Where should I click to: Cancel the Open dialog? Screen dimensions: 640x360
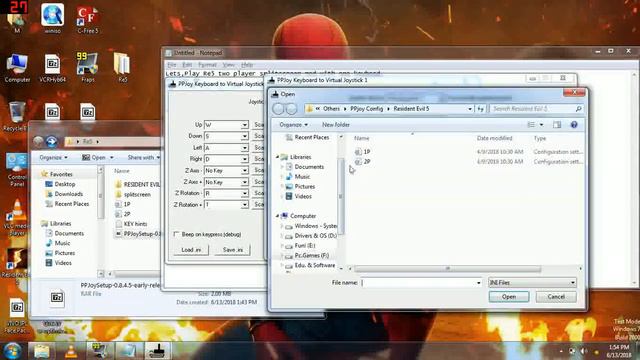[x=556, y=297]
